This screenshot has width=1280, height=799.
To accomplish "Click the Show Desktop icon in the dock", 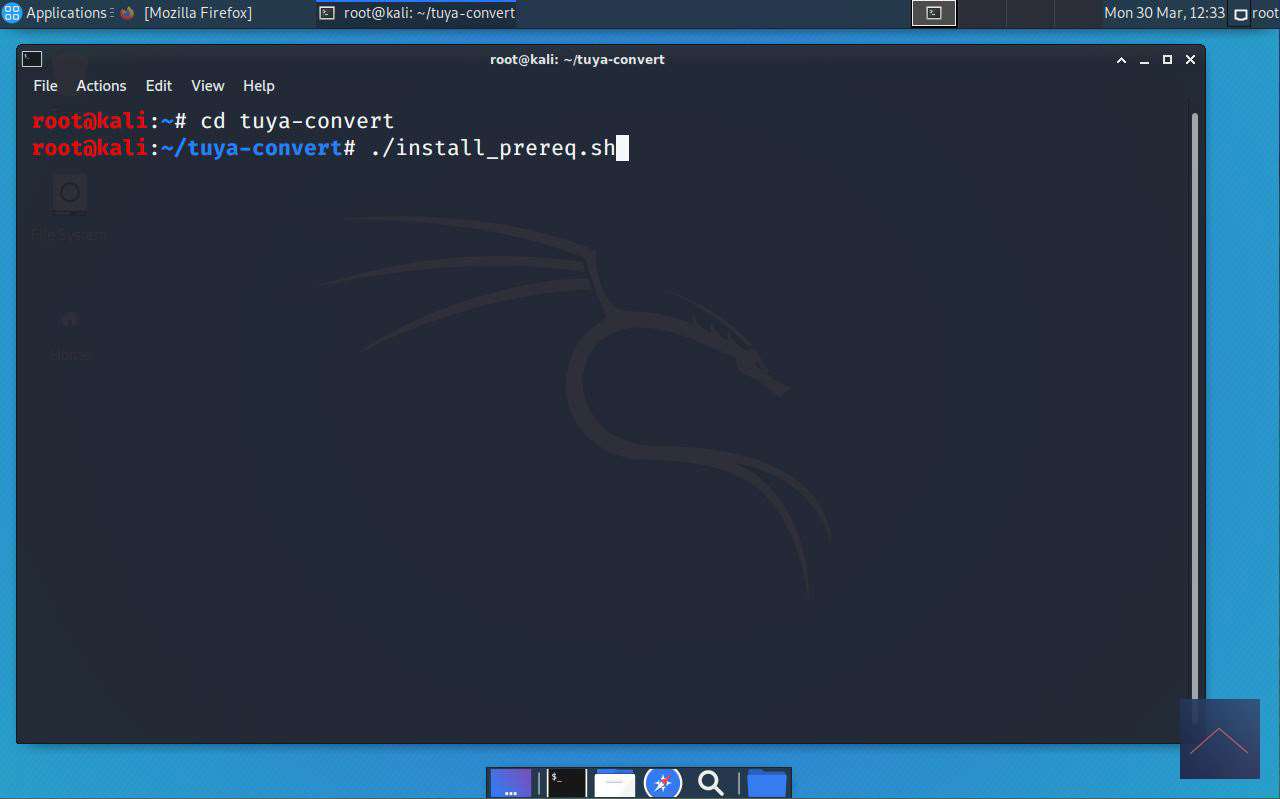I will [x=511, y=782].
